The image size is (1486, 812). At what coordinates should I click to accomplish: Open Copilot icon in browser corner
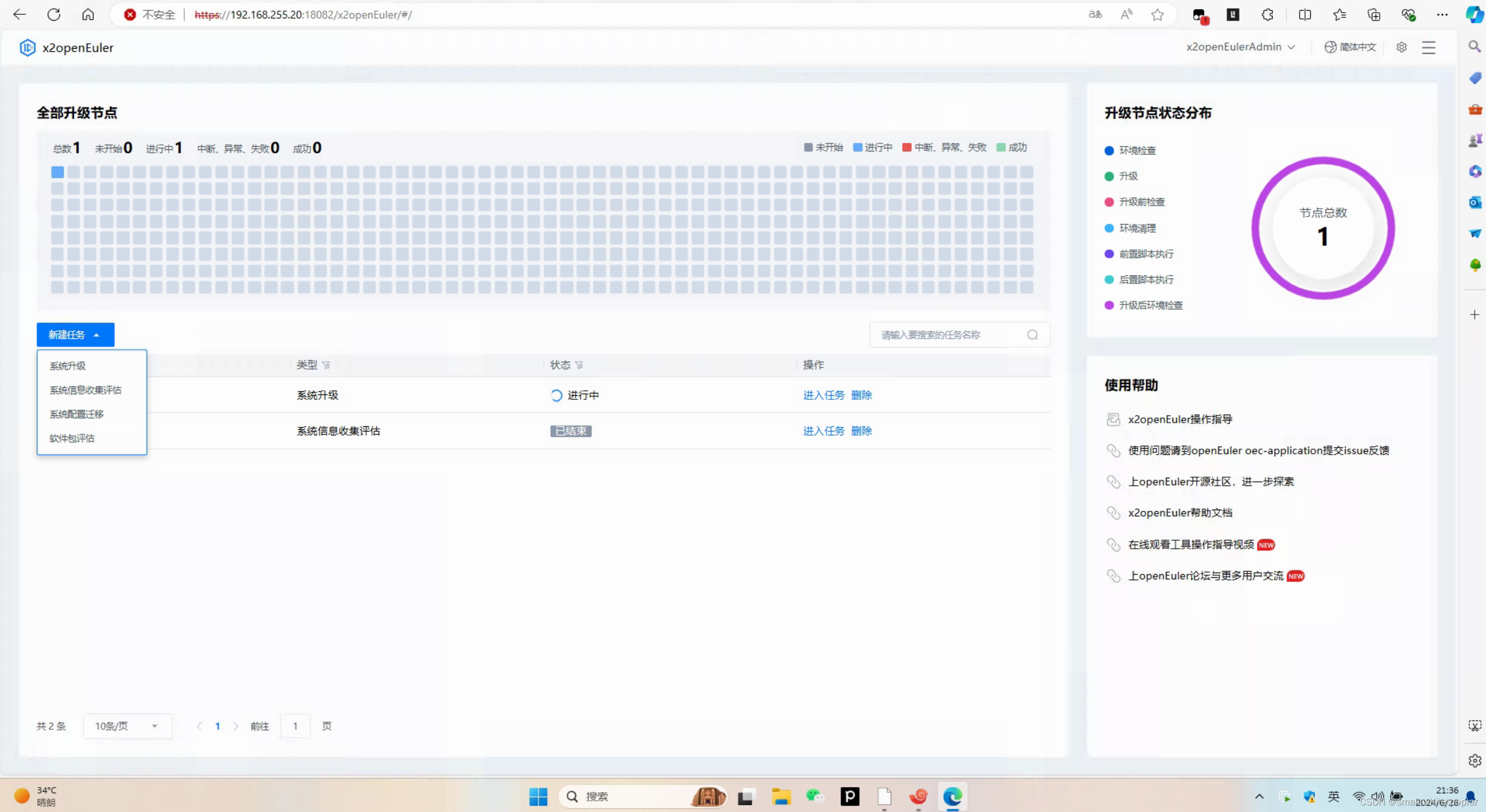[1474, 14]
